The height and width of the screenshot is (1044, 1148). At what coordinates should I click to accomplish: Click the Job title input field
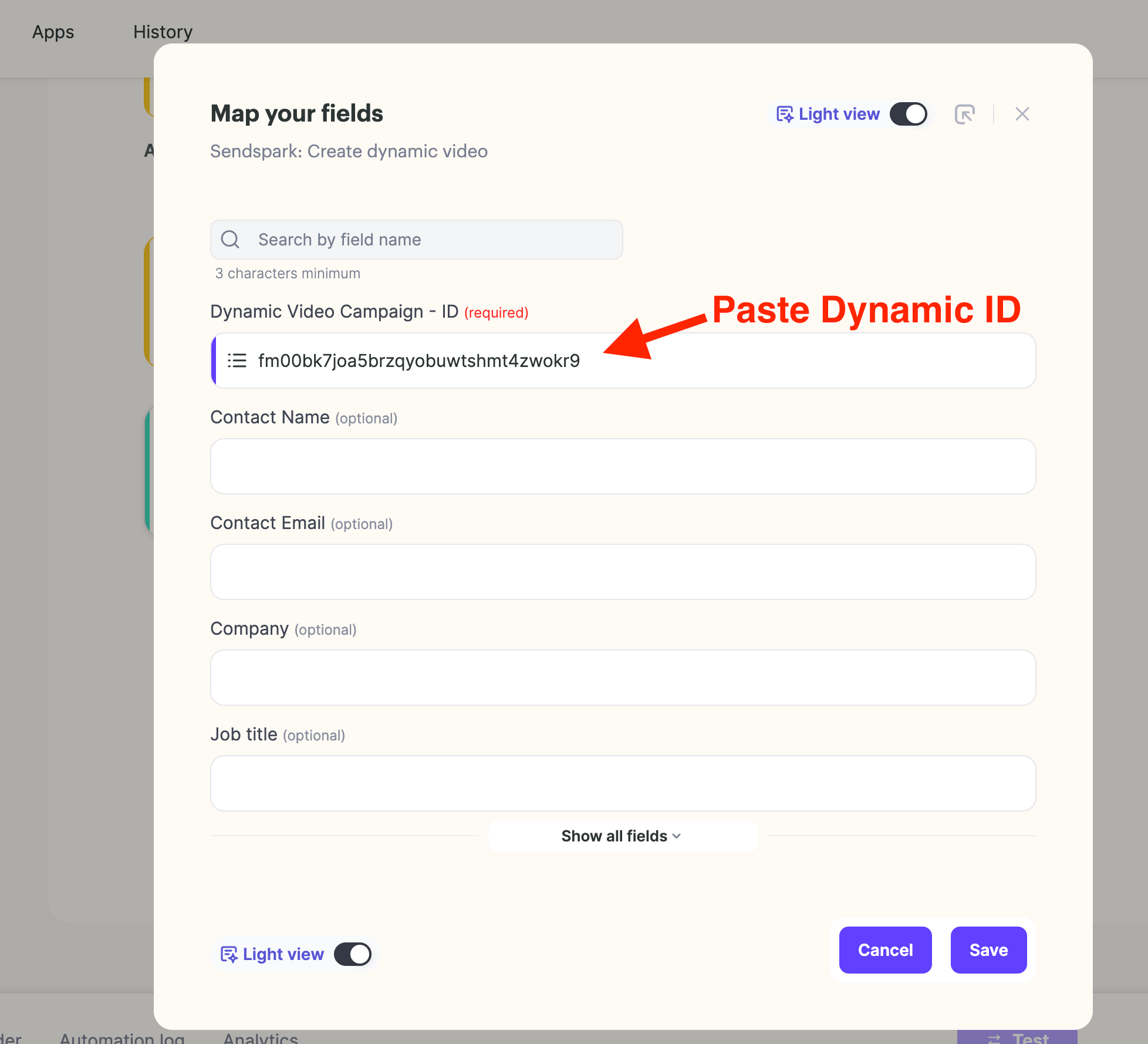623,783
